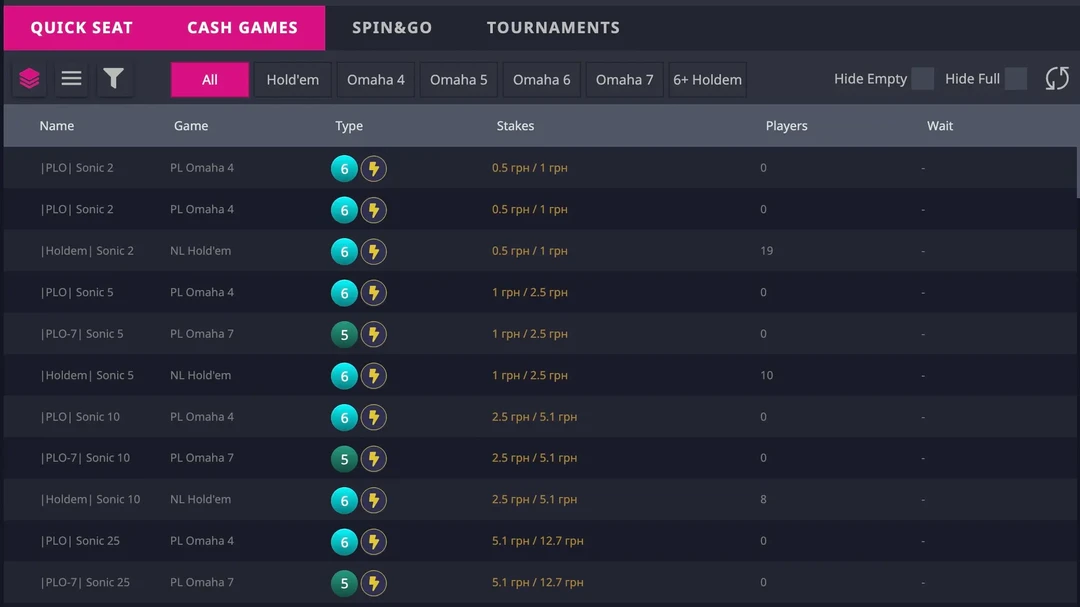Select the All game filter
This screenshot has height=607, width=1080.
click(x=210, y=80)
